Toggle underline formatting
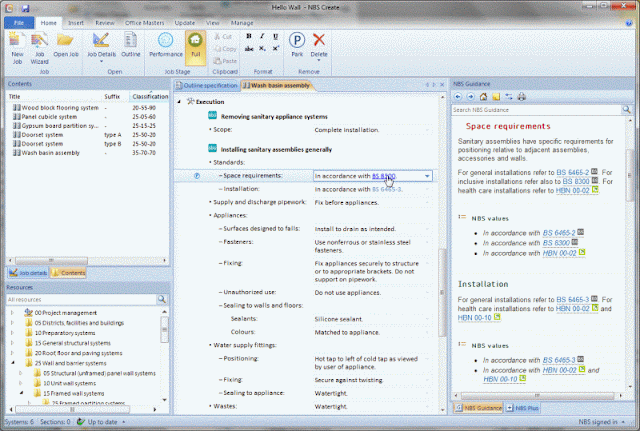Viewport: 640px width, 431px height. pyautogui.click(x=276, y=36)
